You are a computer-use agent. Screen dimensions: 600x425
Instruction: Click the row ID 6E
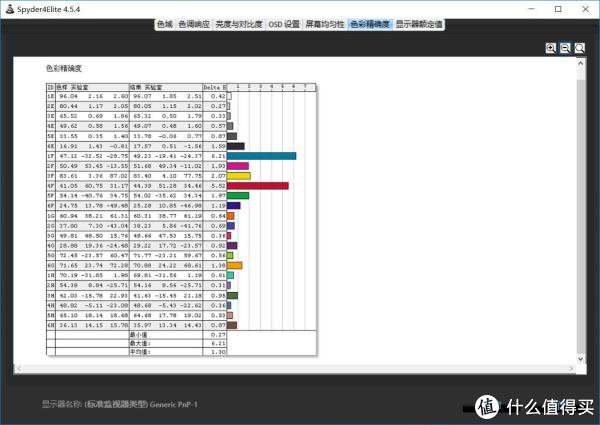pyautogui.click(x=51, y=146)
